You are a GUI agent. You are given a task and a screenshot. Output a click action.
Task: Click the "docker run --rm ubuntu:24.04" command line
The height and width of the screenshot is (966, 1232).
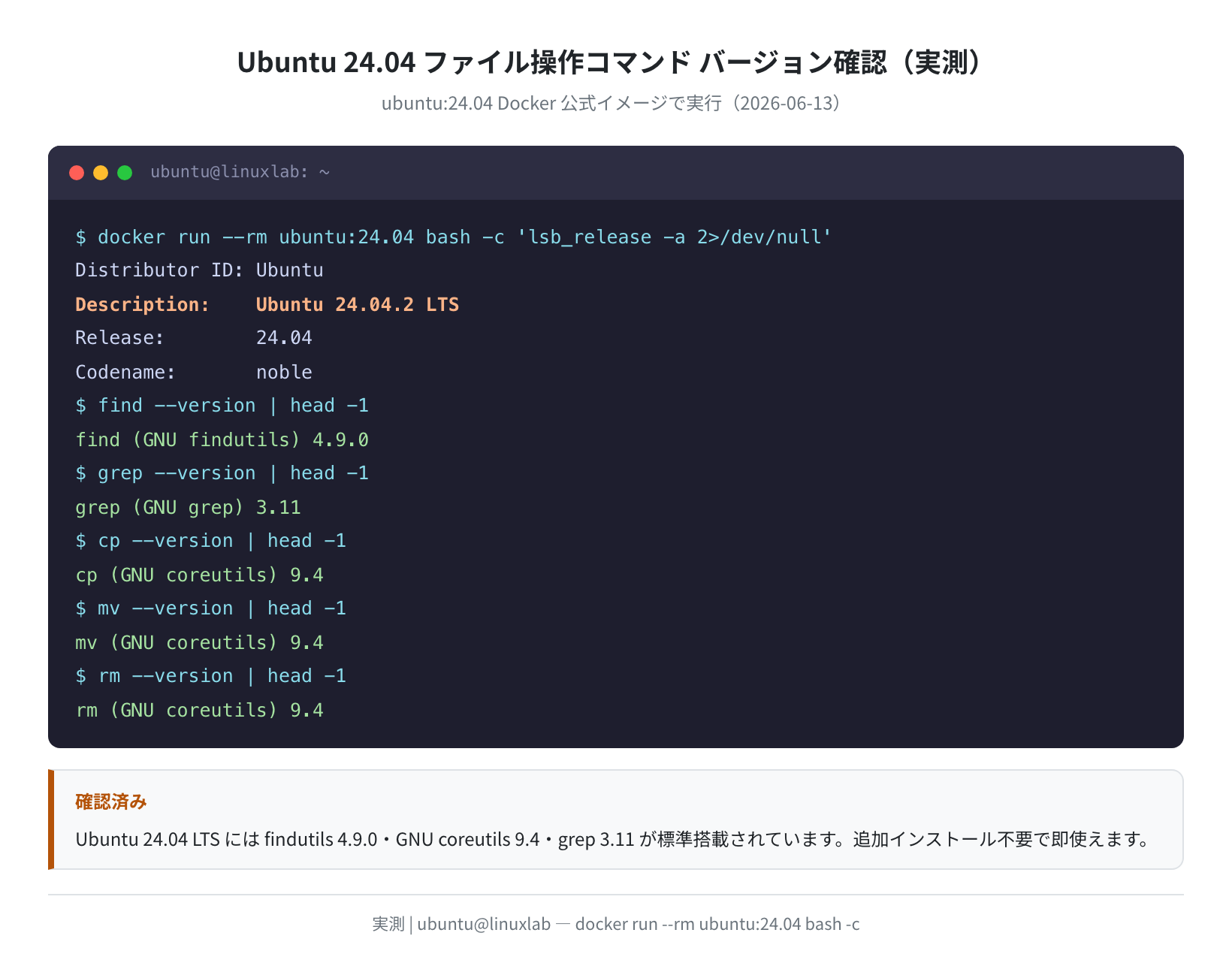(x=454, y=237)
